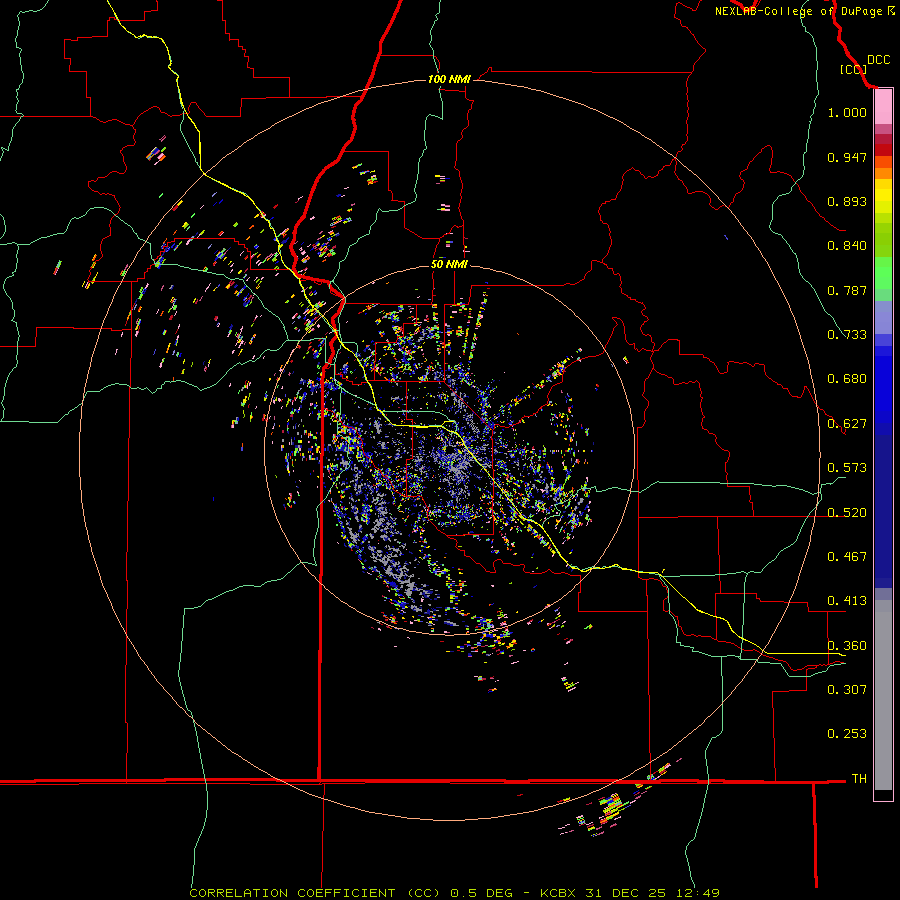Viewport: 900px width, 900px height.
Task: Click the TH threshold label on the scale
Action: (x=859, y=779)
